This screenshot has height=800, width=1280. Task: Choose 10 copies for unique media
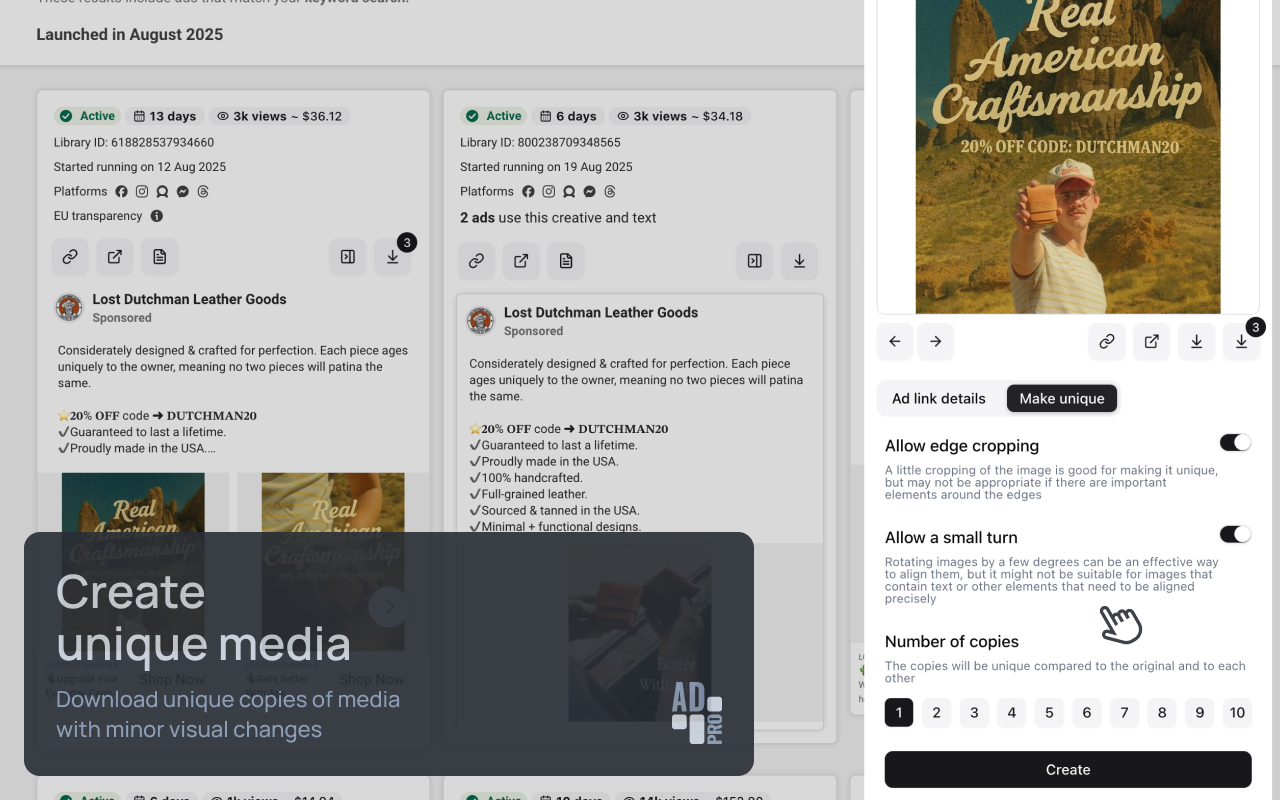coord(1237,712)
